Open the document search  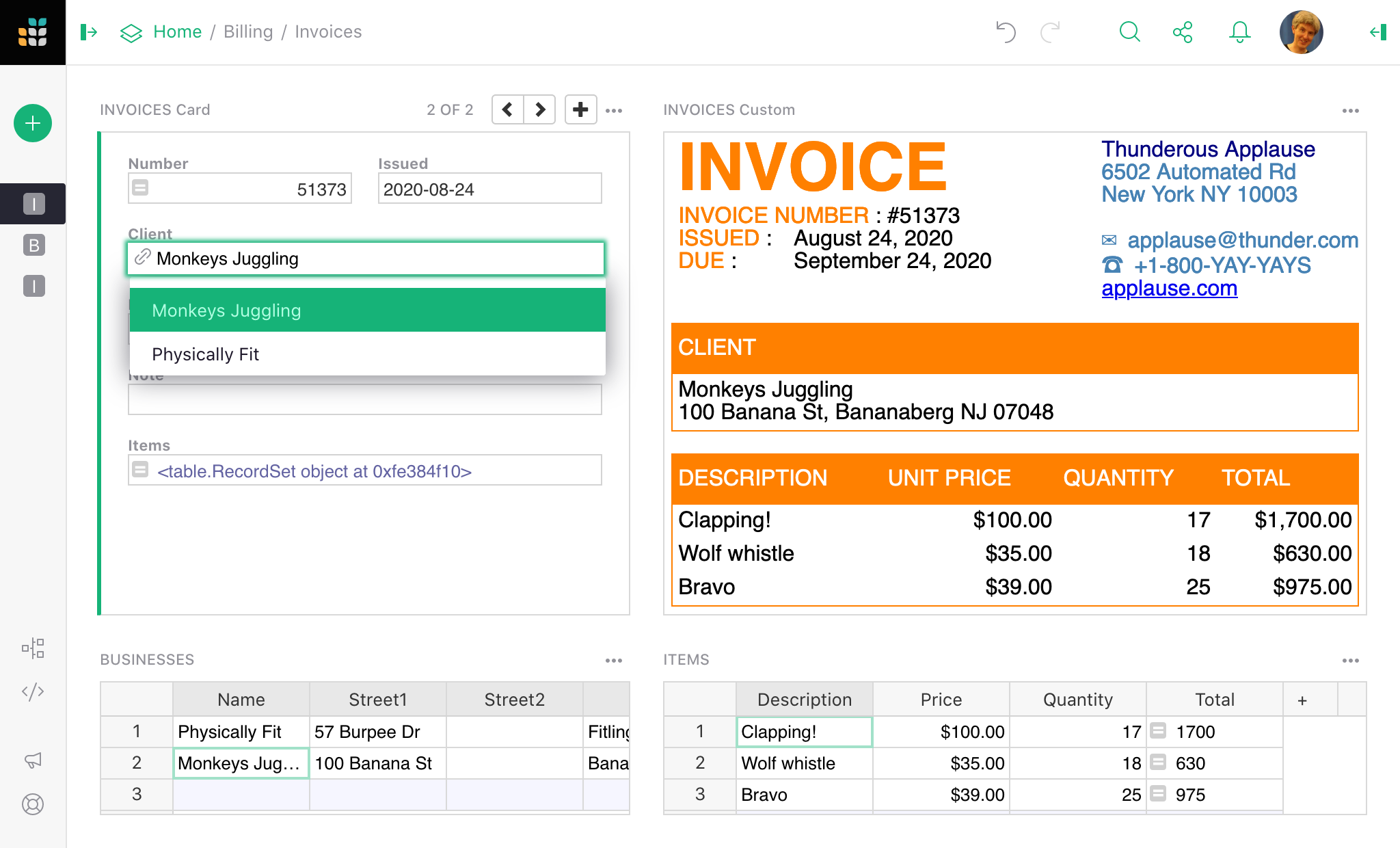1129,31
